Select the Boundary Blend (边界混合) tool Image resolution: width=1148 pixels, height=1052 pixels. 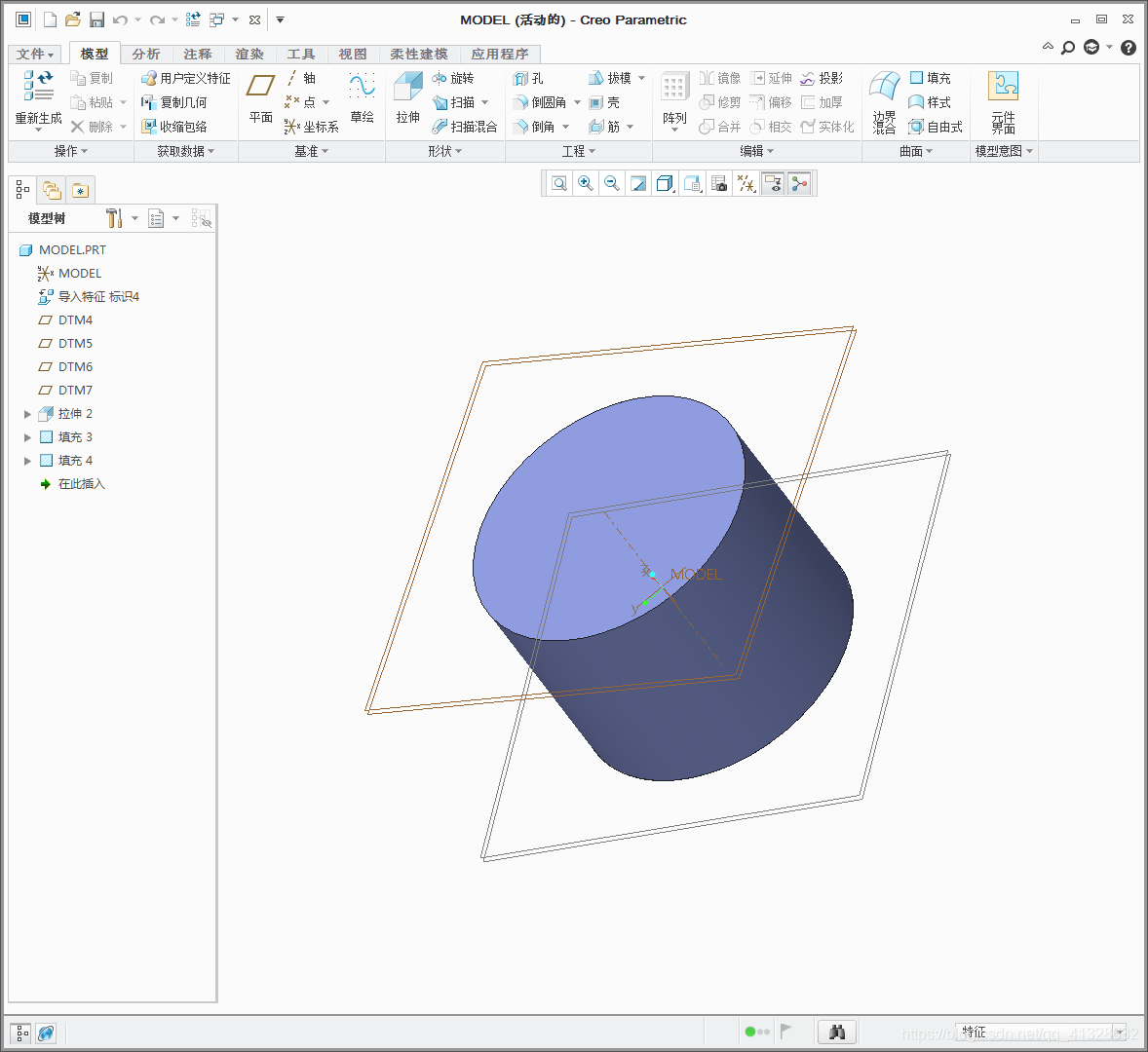[885, 102]
